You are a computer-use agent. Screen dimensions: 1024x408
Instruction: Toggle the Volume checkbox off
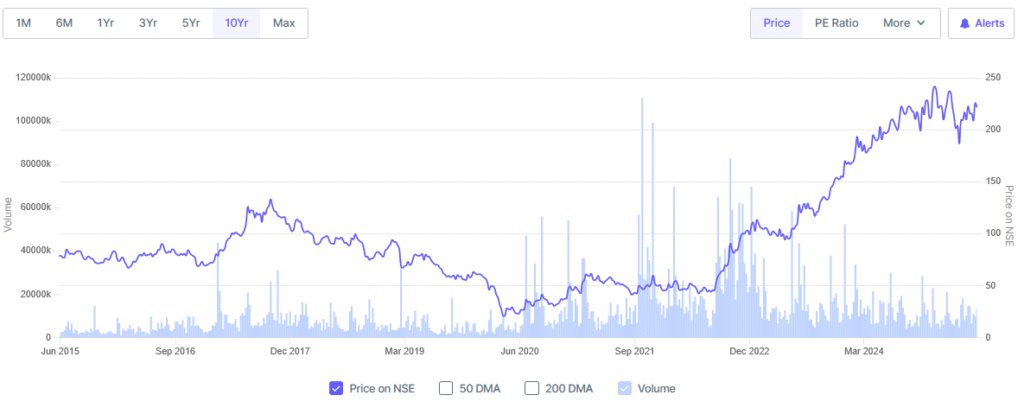tap(625, 388)
